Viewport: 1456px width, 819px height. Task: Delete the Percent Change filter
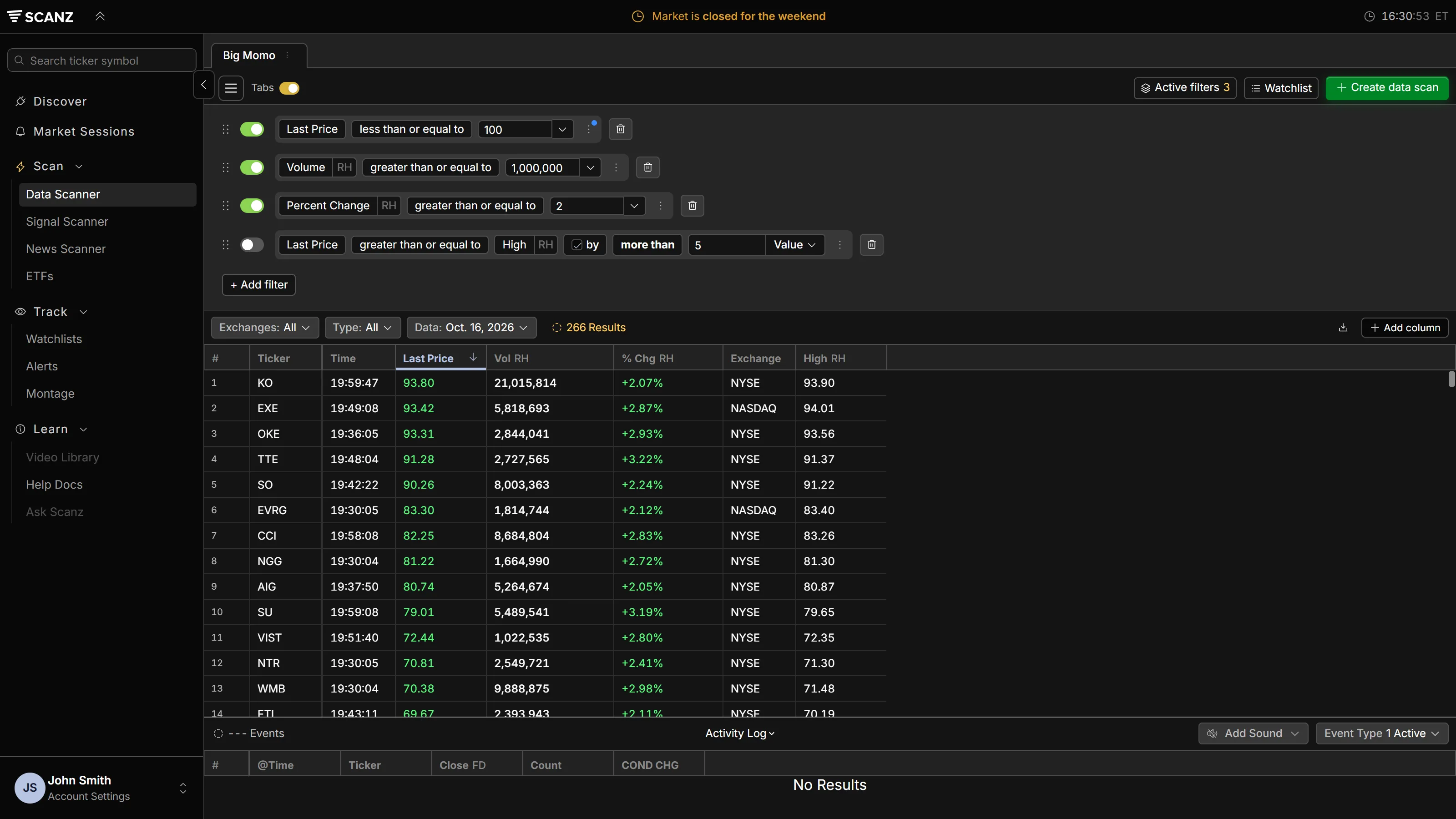[x=692, y=206]
